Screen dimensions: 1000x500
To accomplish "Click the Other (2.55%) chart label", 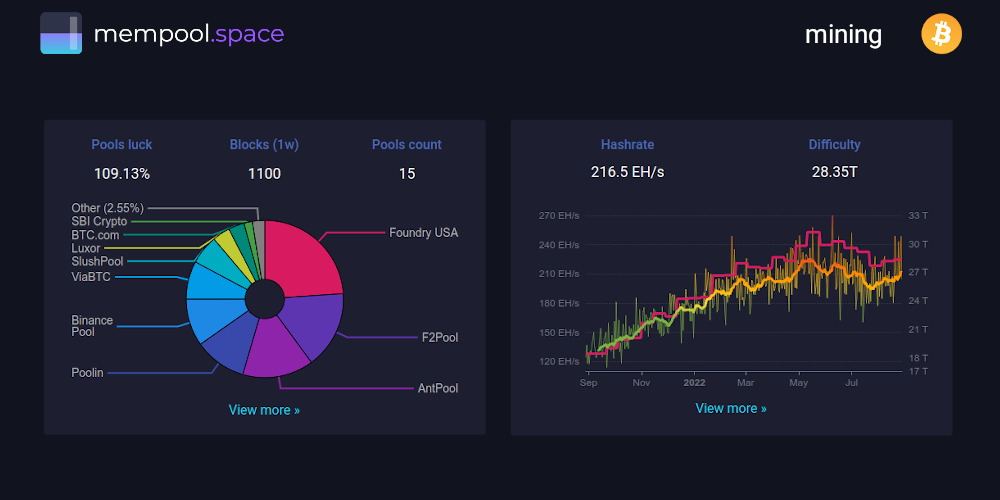I will point(107,208).
